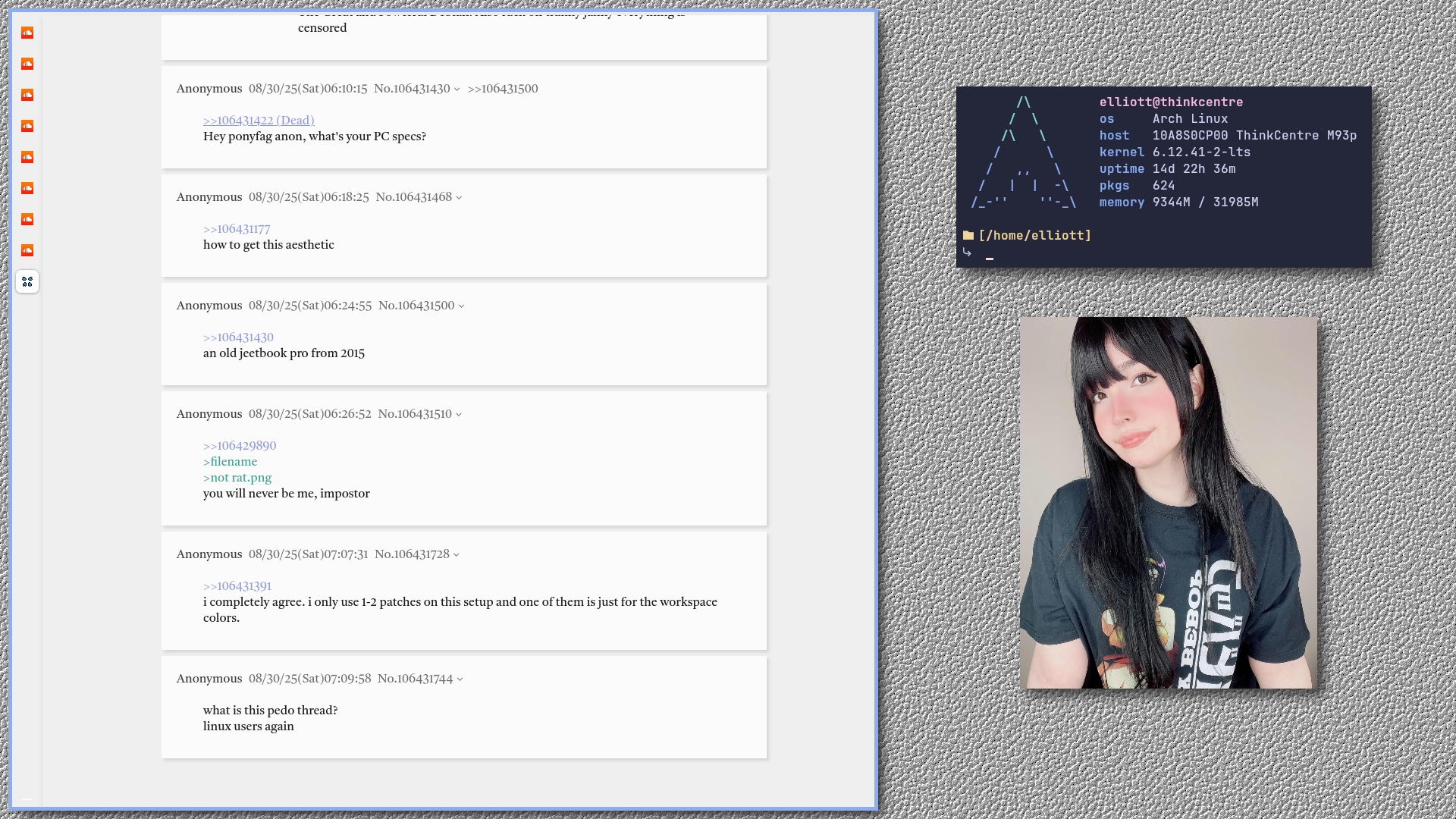Image resolution: width=1456 pixels, height=819 pixels.
Task: Open post menu arrow beside No.106431430
Action: pos(457,89)
